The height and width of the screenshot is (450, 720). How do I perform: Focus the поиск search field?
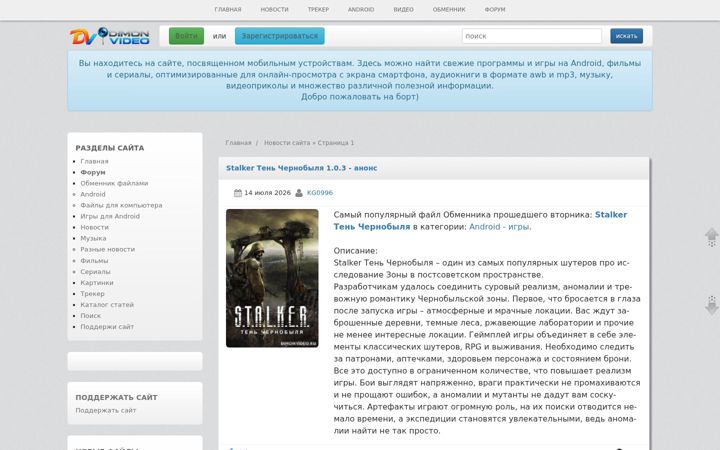coord(532,36)
